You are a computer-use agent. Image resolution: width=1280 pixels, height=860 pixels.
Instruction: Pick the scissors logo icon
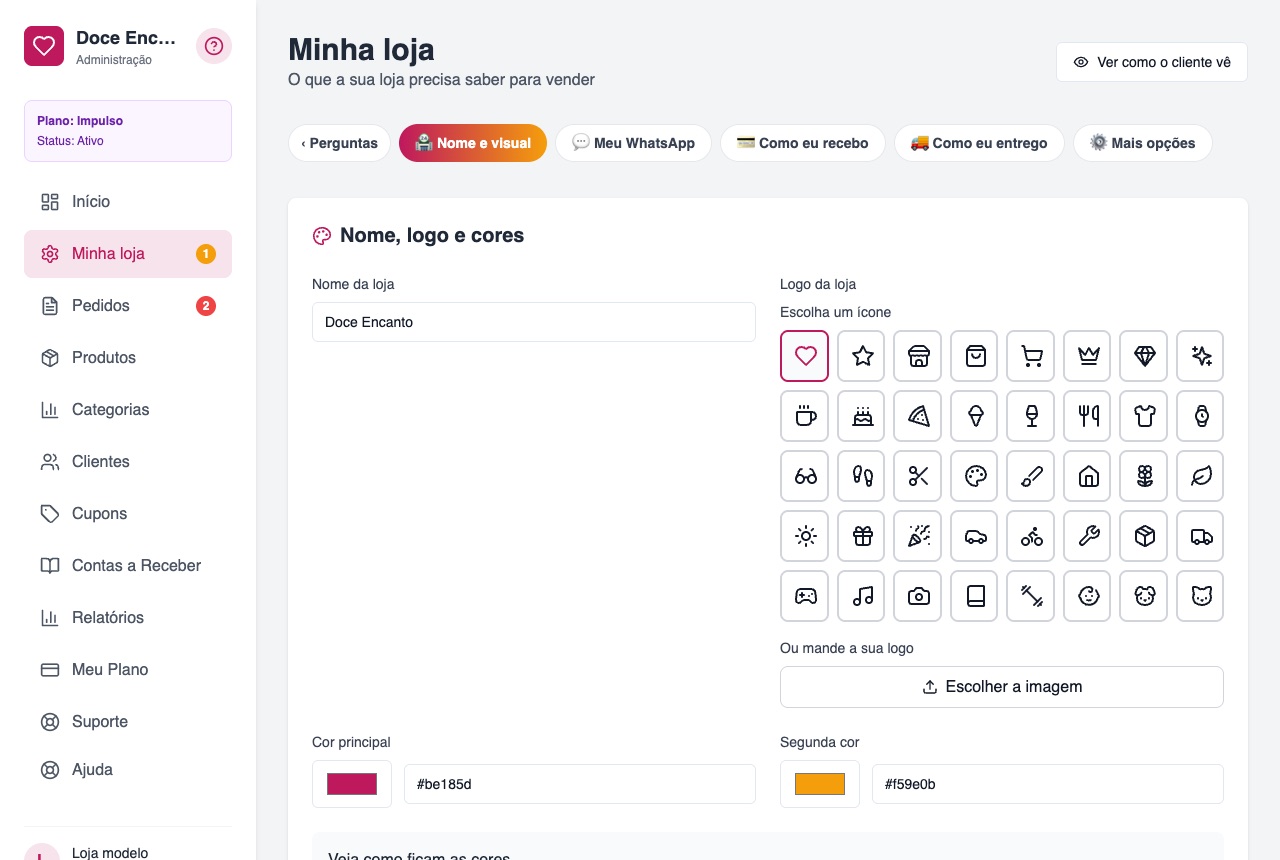click(918, 476)
